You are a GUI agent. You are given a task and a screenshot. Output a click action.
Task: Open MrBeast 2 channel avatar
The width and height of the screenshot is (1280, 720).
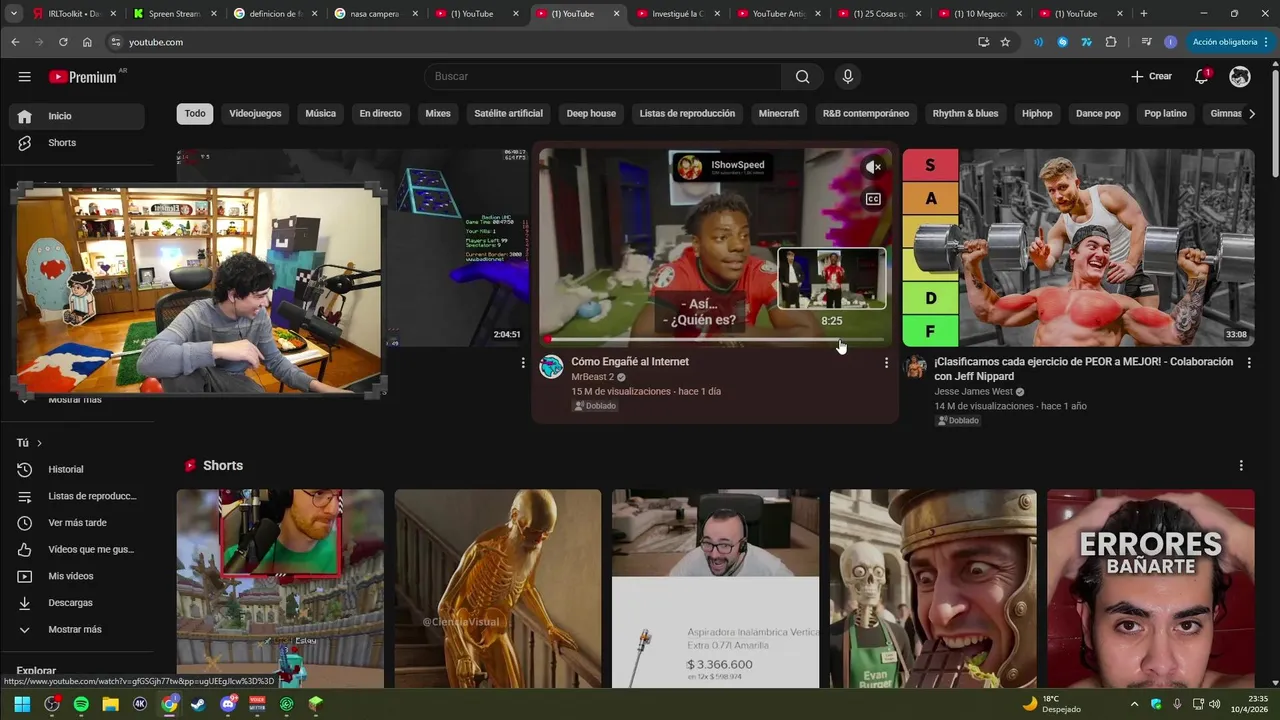coord(552,367)
